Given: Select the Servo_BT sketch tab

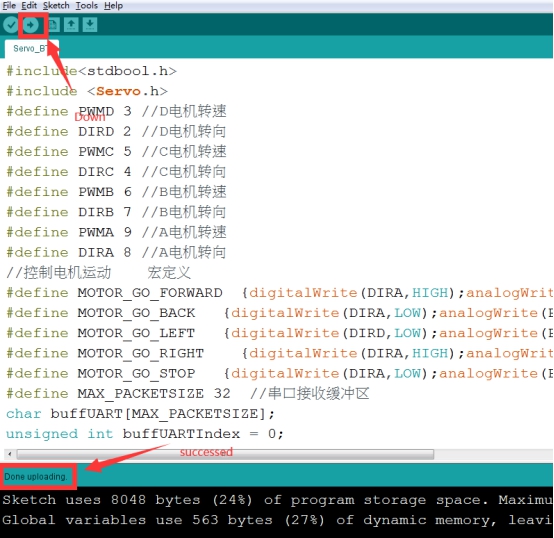Looking at the screenshot, I should (x=32, y=48).
